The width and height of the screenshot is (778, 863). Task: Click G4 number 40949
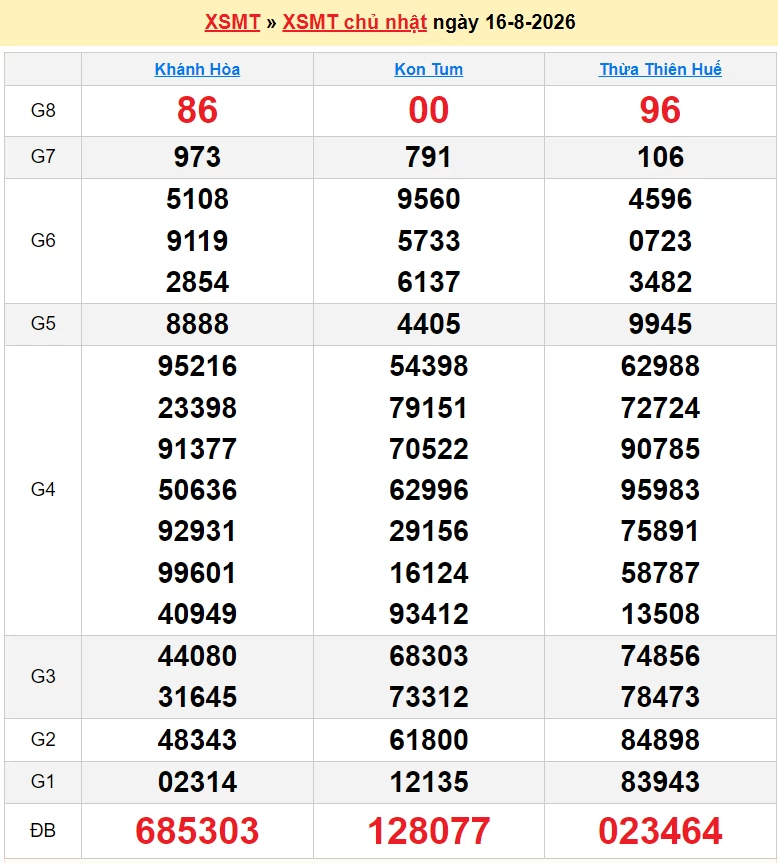(198, 614)
